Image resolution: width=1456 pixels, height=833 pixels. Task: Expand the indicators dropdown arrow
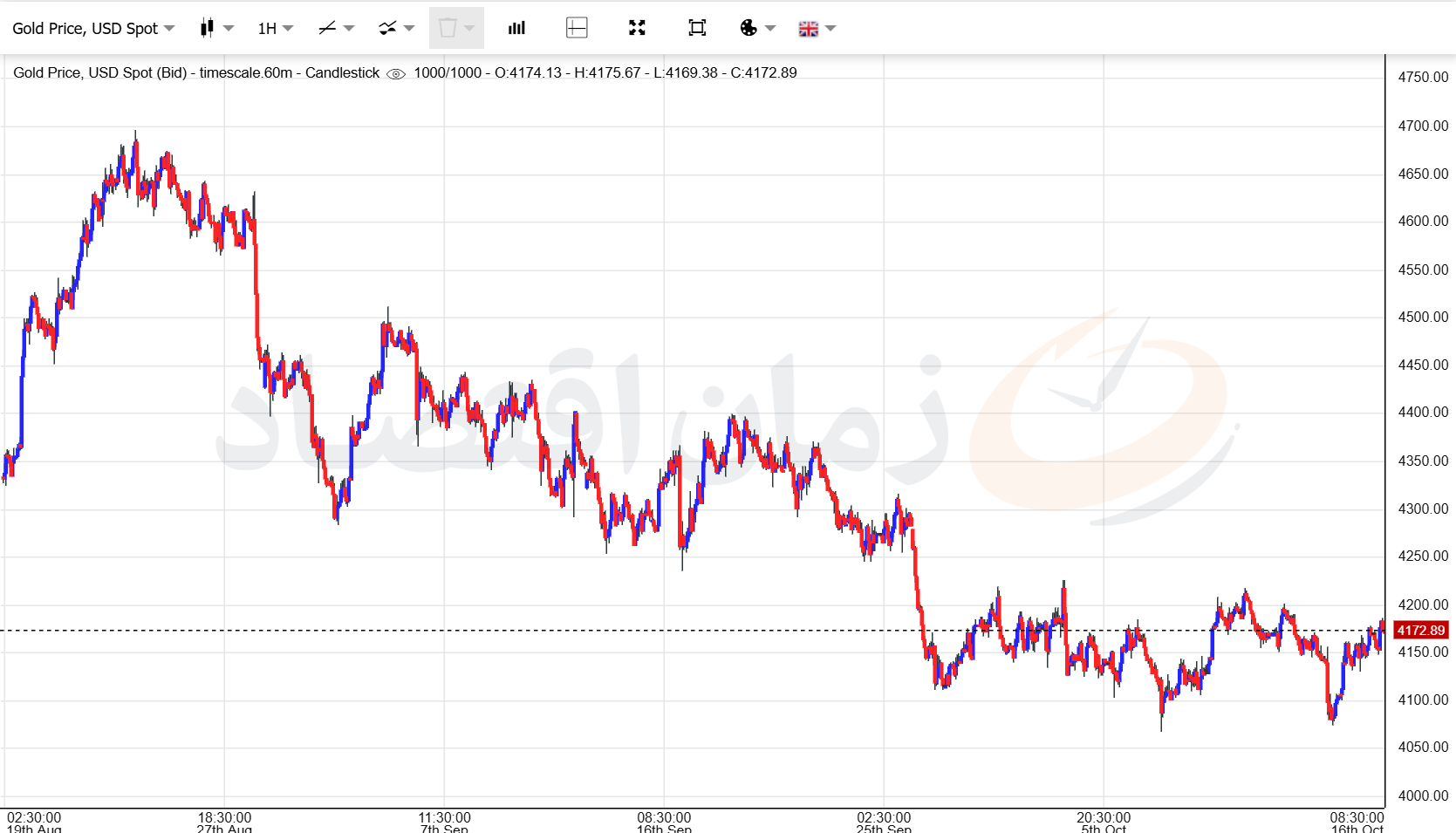[x=409, y=28]
